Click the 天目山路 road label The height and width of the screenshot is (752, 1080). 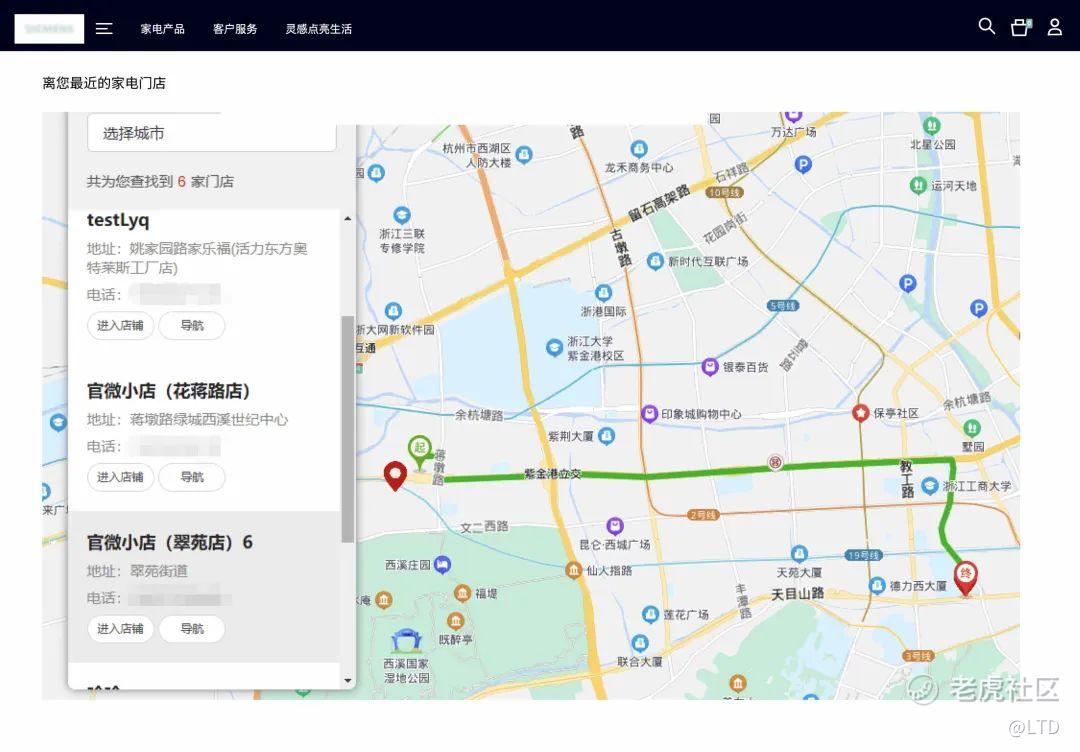click(x=798, y=593)
